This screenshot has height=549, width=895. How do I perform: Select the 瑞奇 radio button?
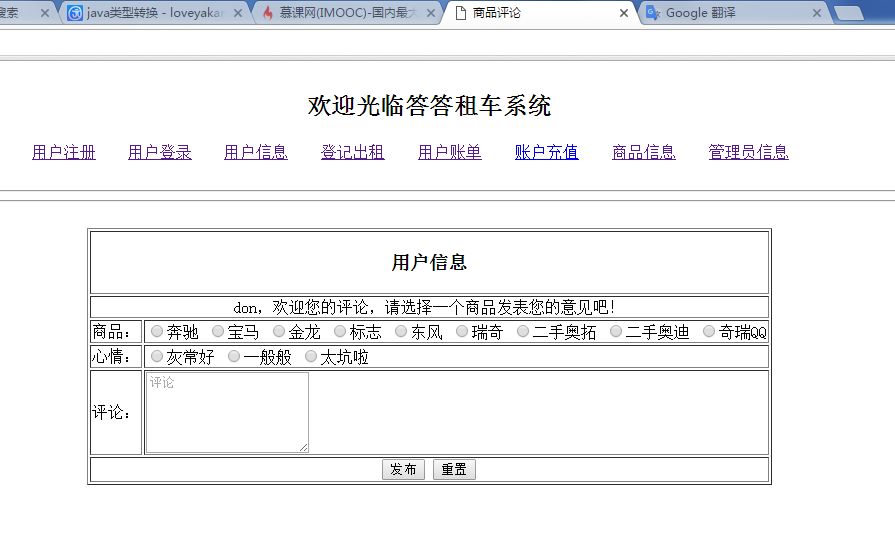click(462, 331)
